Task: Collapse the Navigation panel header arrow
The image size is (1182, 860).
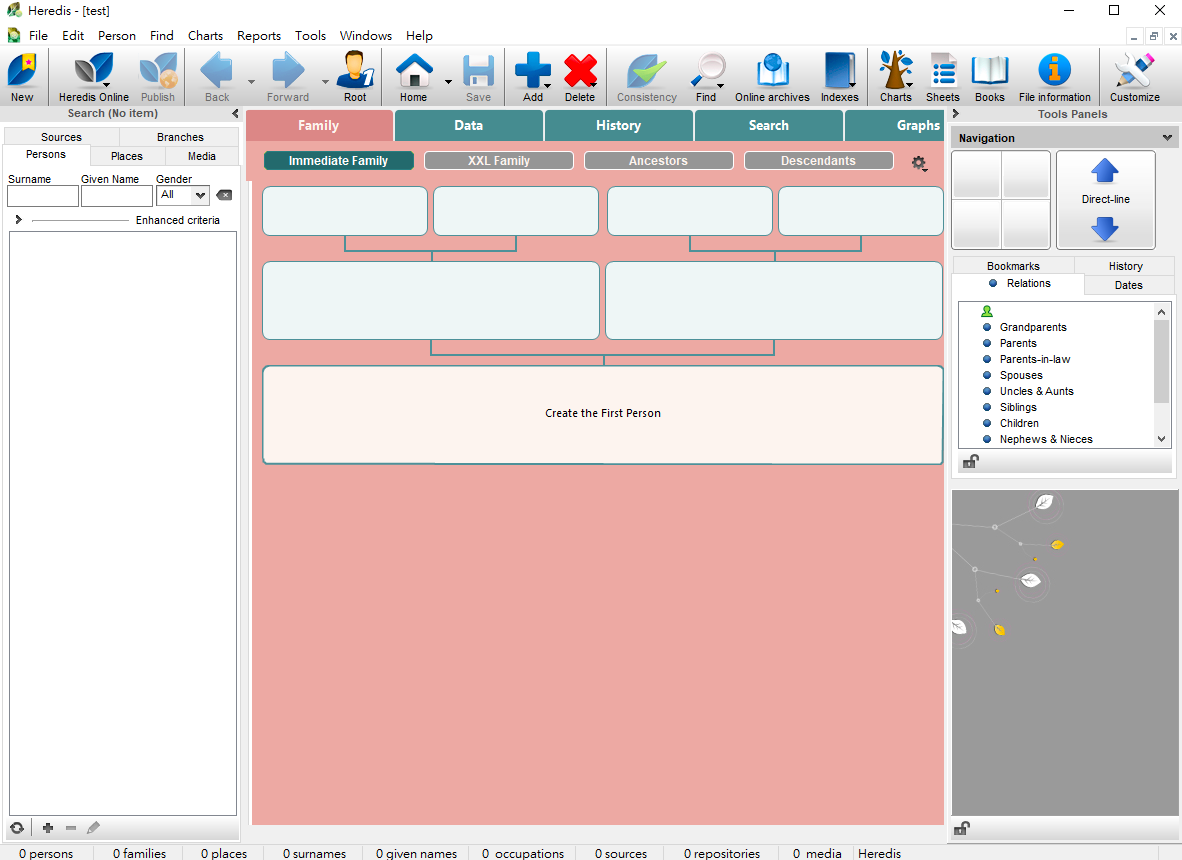Action: click(1166, 138)
